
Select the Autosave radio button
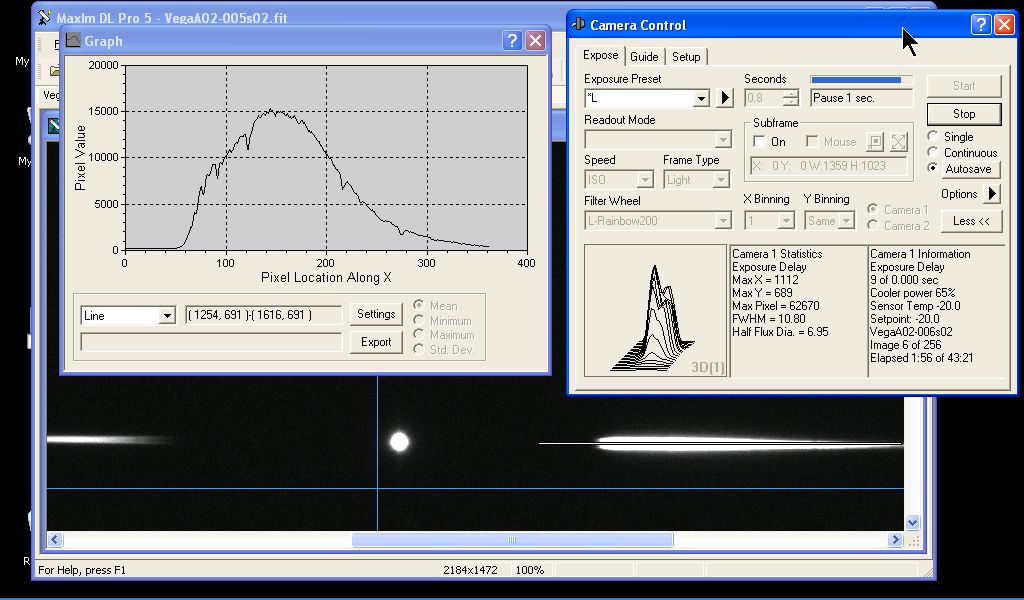[x=933, y=168]
